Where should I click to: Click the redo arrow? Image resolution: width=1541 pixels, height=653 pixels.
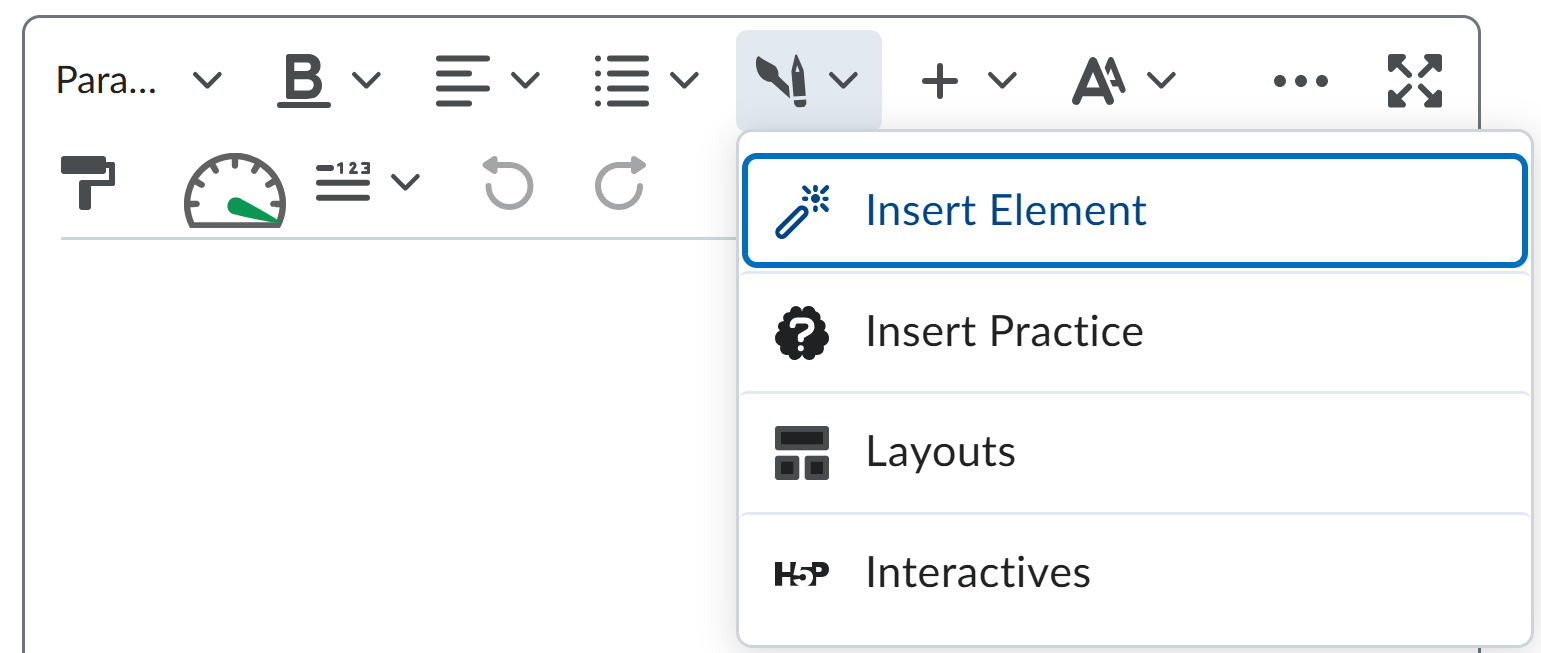(620, 182)
